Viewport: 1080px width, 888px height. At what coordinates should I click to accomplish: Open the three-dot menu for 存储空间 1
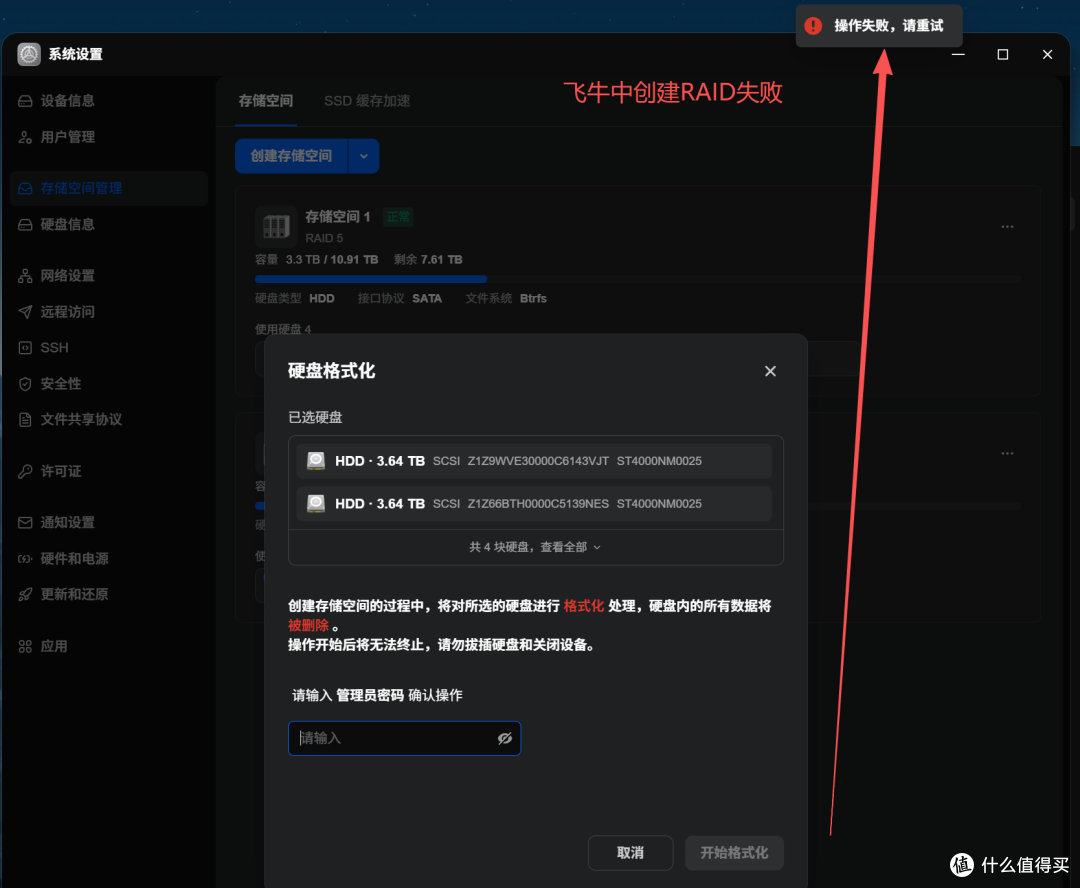1007,227
